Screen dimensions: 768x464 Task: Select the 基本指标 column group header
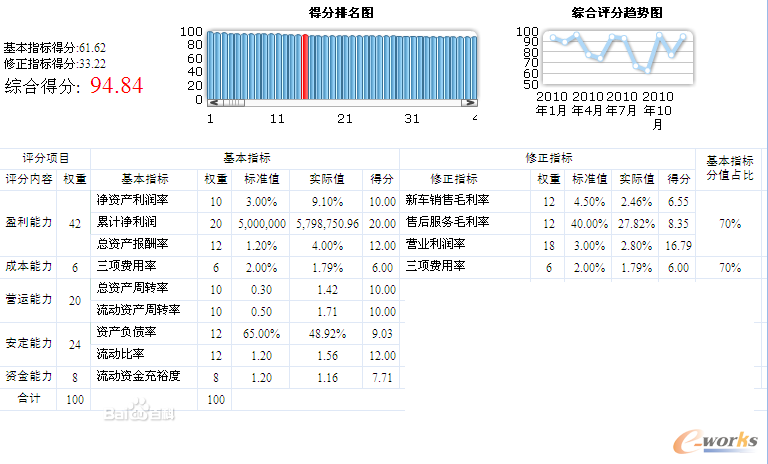(x=245, y=158)
